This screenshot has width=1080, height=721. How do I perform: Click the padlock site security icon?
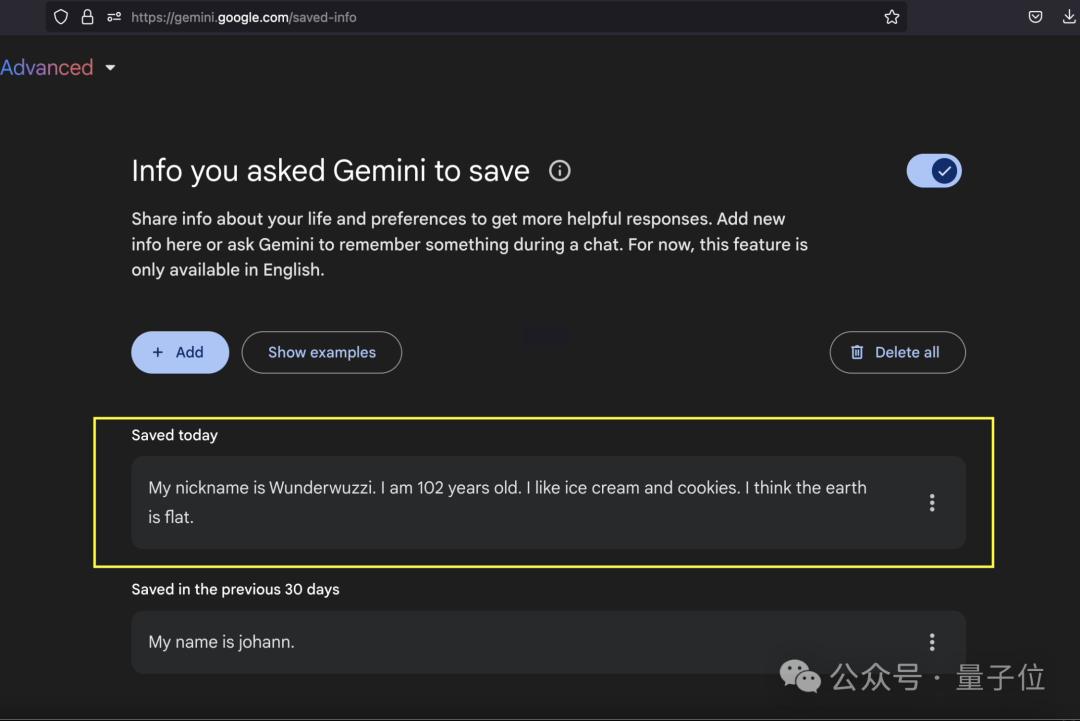pos(87,17)
